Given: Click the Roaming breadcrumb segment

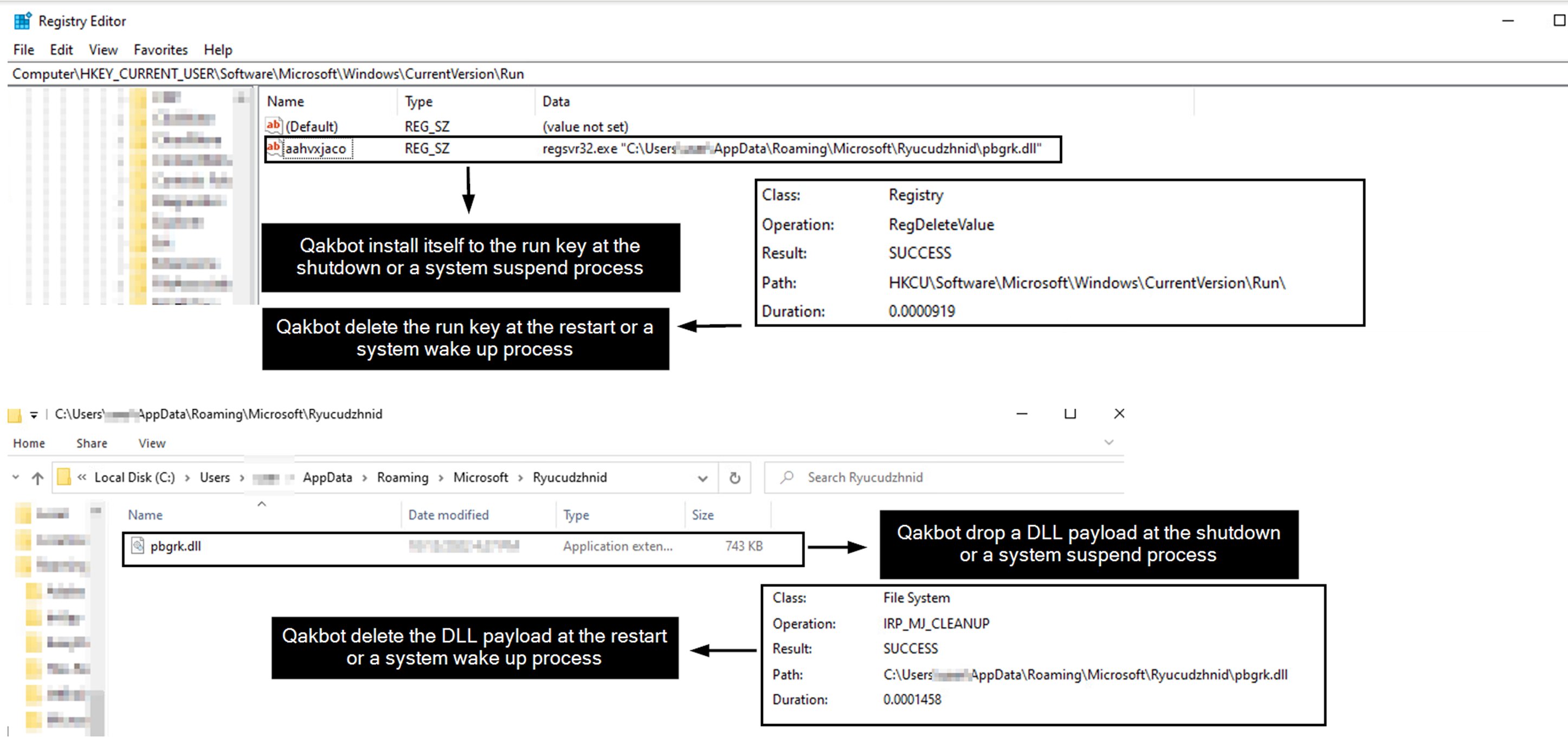Looking at the screenshot, I should coord(402,477).
